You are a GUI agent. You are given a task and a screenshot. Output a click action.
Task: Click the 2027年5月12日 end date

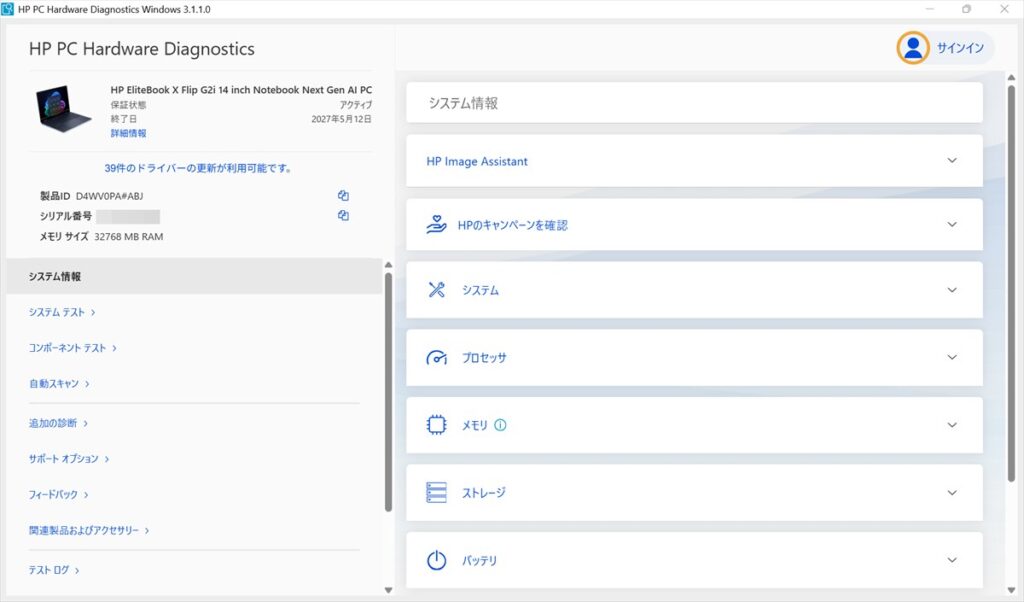[x=342, y=119]
